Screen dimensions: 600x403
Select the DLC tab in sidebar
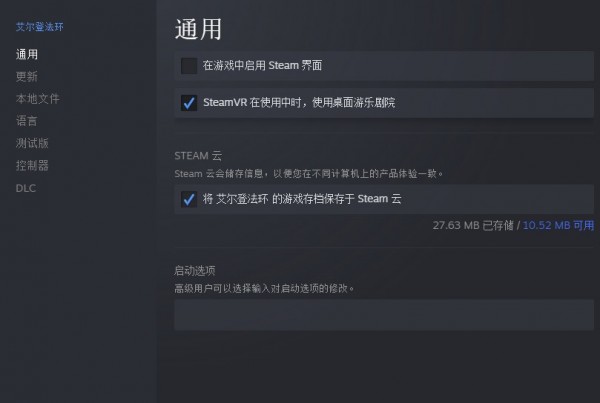click(25, 188)
